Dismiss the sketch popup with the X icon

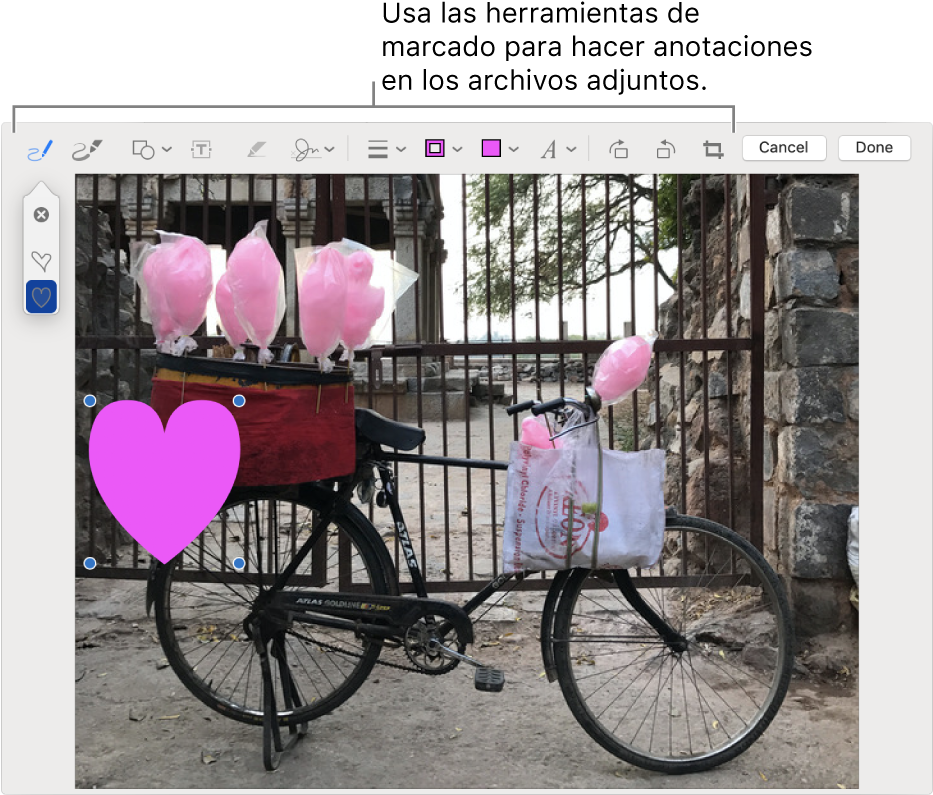tap(41, 215)
